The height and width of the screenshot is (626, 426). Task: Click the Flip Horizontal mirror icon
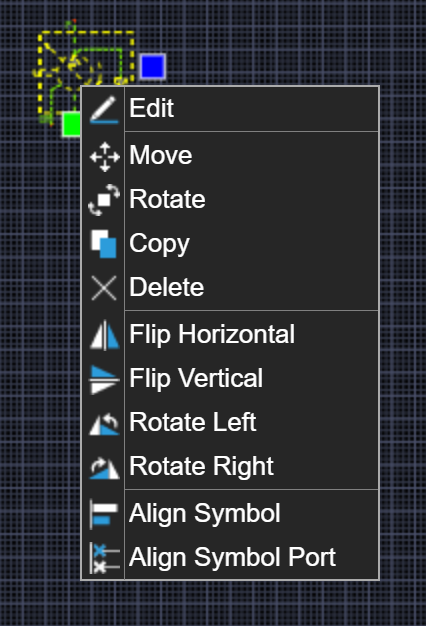104,335
